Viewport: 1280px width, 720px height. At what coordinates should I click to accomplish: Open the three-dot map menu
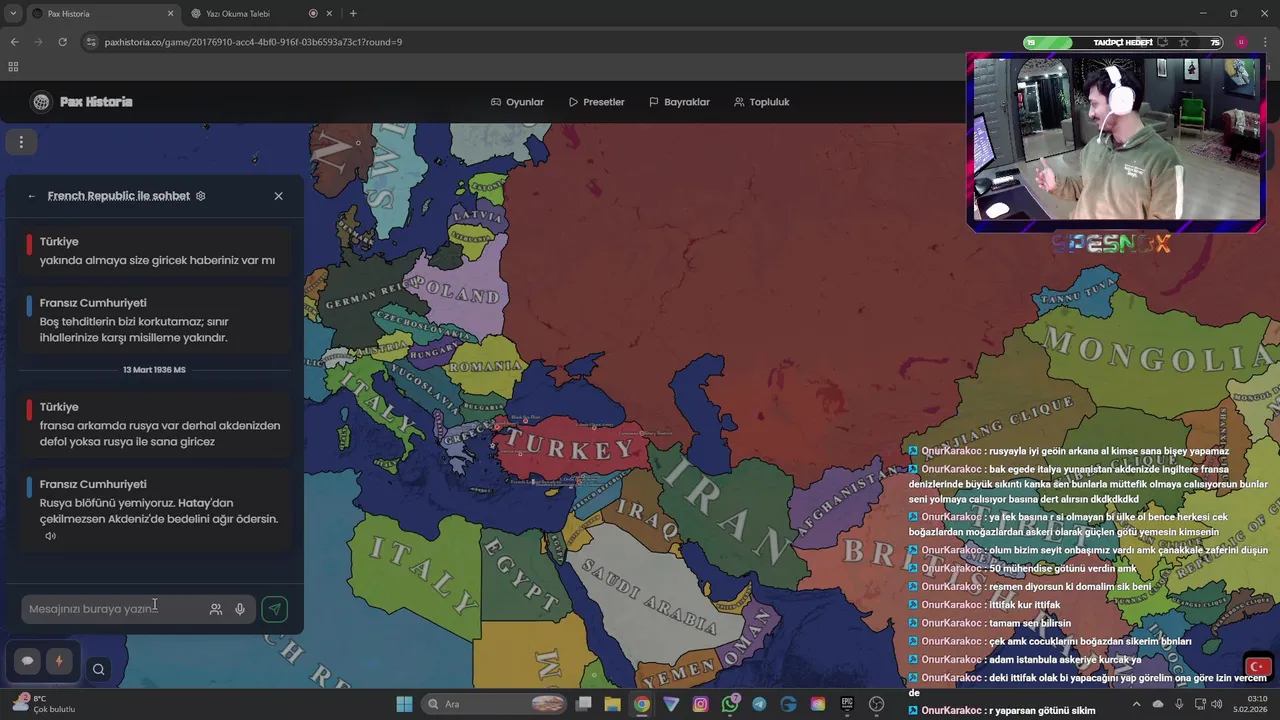pos(21,142)
